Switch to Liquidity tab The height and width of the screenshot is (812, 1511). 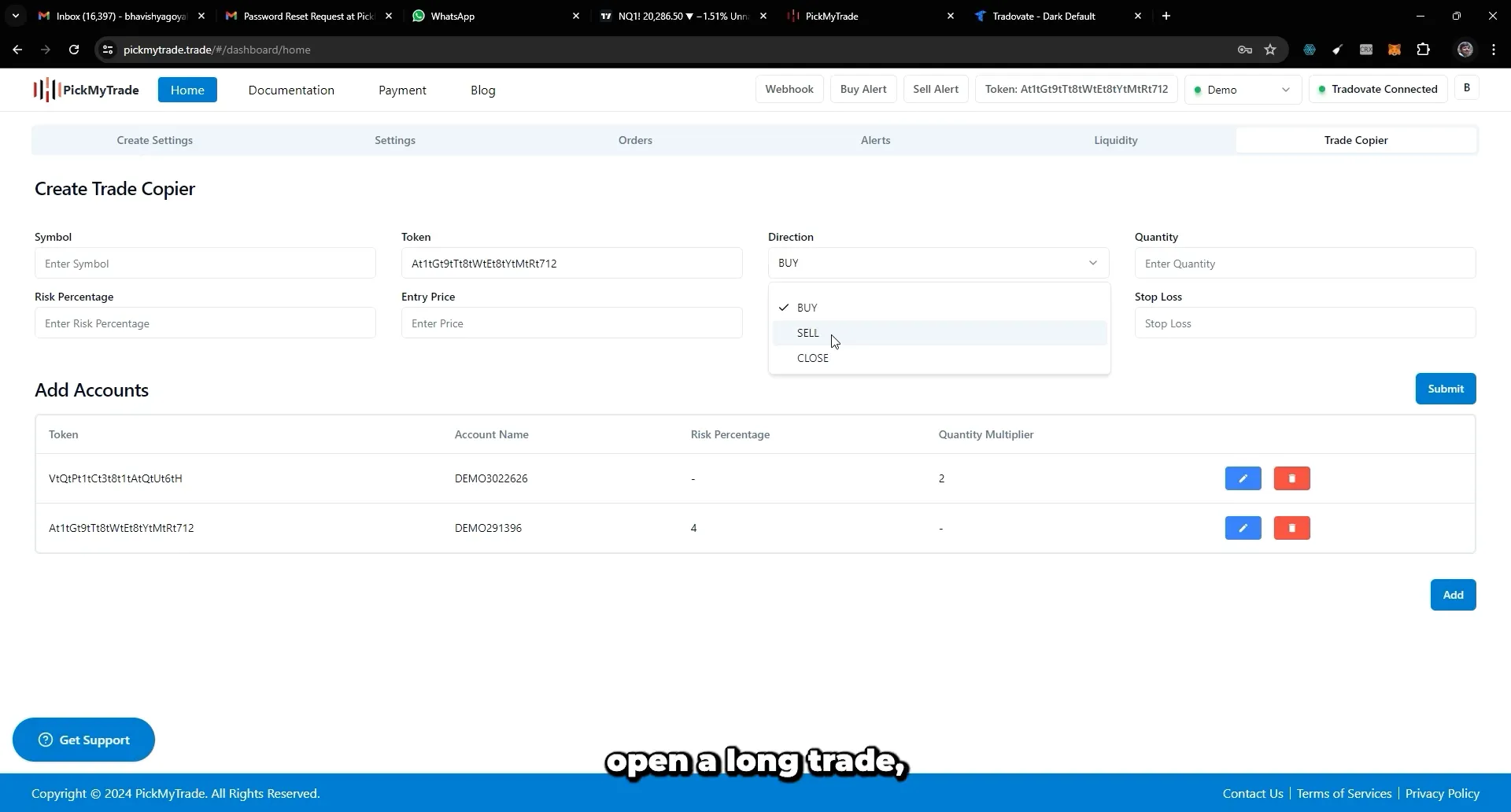point(1116,140)
